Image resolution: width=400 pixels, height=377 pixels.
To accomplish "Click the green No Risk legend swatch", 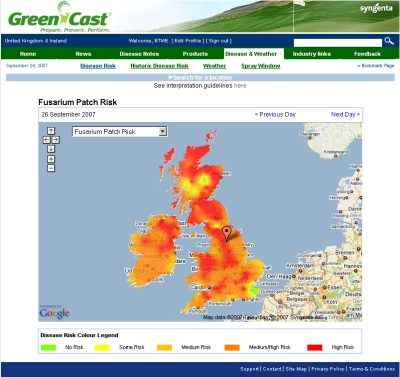I will pos(48,347).
